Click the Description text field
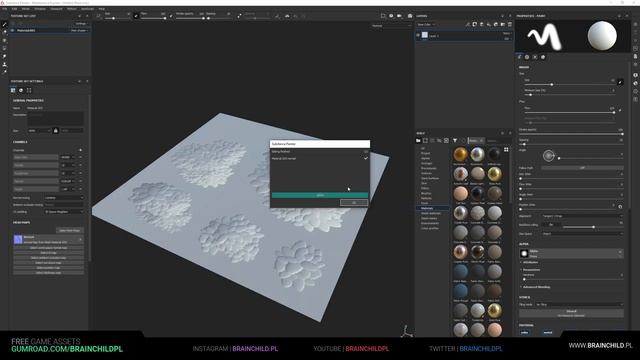The image size is (640, 360). point(55,119)
